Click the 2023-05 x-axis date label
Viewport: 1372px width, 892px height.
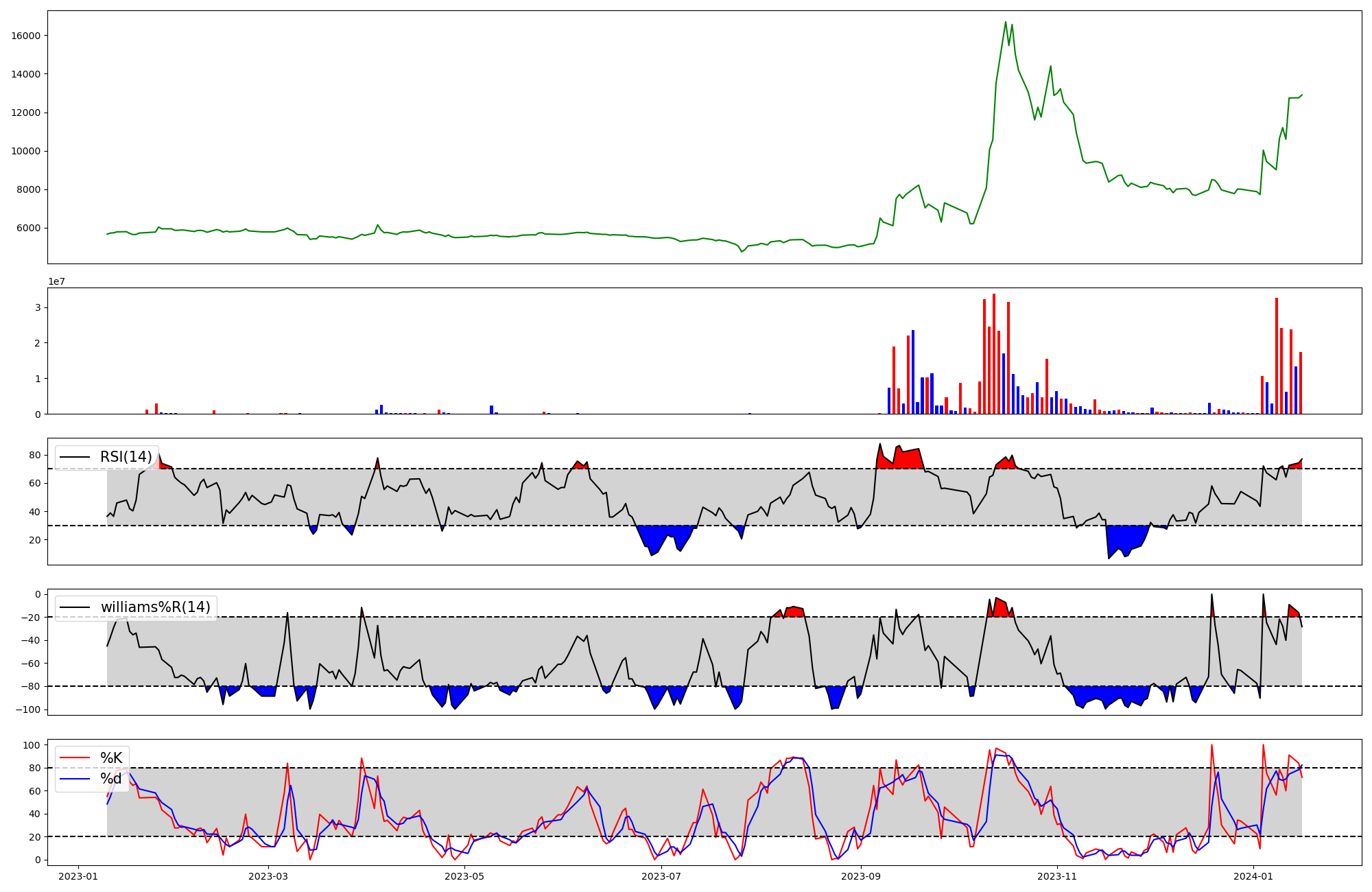pyautogui.click(x=464, y=876)
